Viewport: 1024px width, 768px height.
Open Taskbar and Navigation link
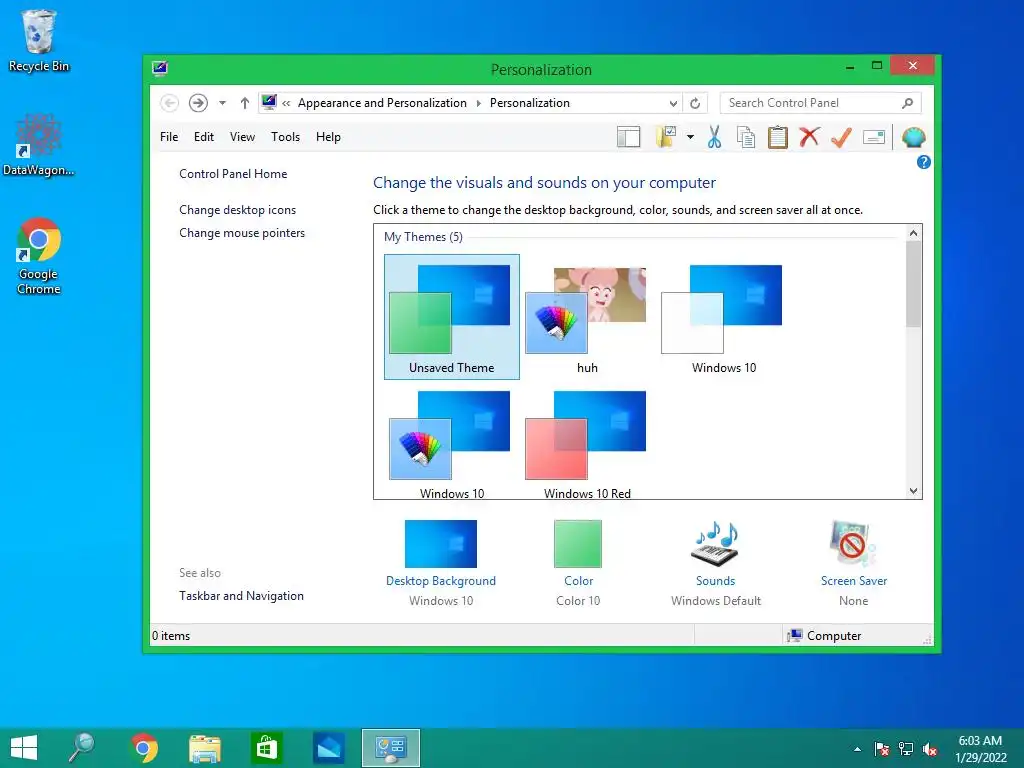pyautogui.click(x=241, y=596)
